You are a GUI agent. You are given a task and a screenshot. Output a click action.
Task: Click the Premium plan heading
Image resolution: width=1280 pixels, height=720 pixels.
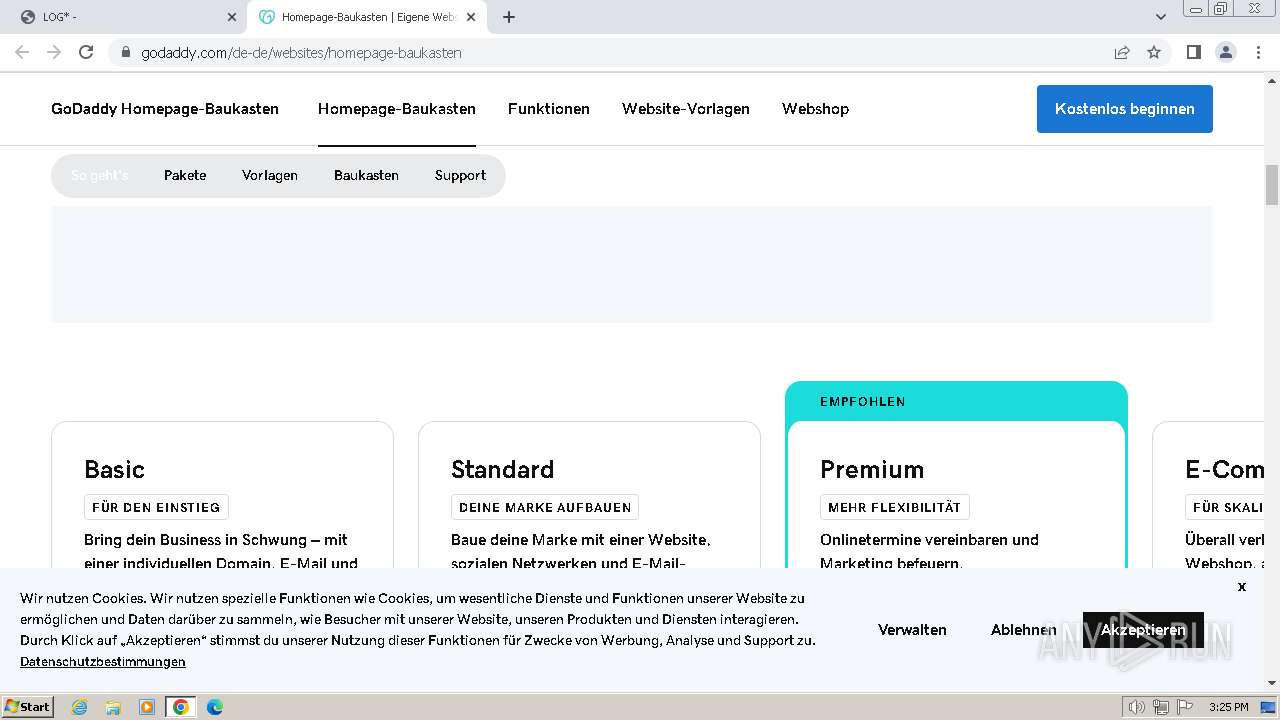(872, 469)
